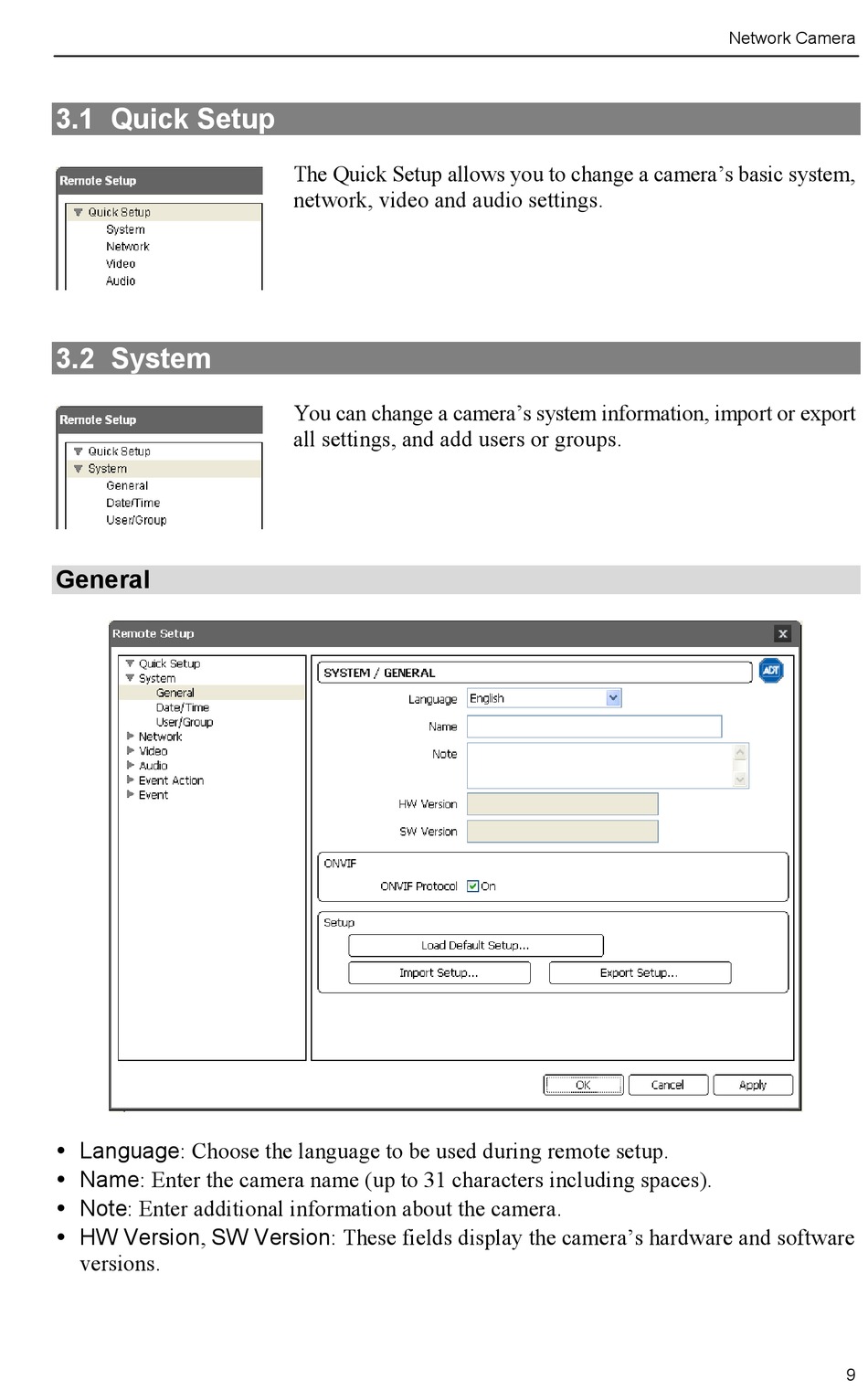Select General in the dialog tree

[x=175, y=693]
